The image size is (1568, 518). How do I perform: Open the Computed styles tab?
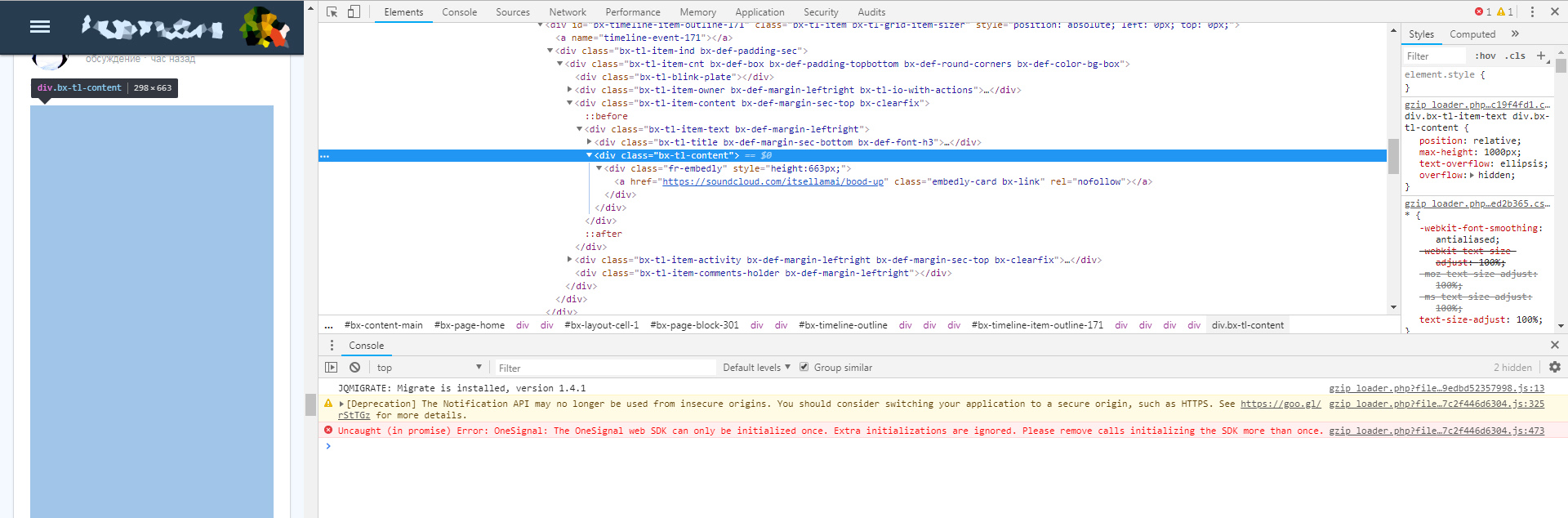(x=1472, y=34)
